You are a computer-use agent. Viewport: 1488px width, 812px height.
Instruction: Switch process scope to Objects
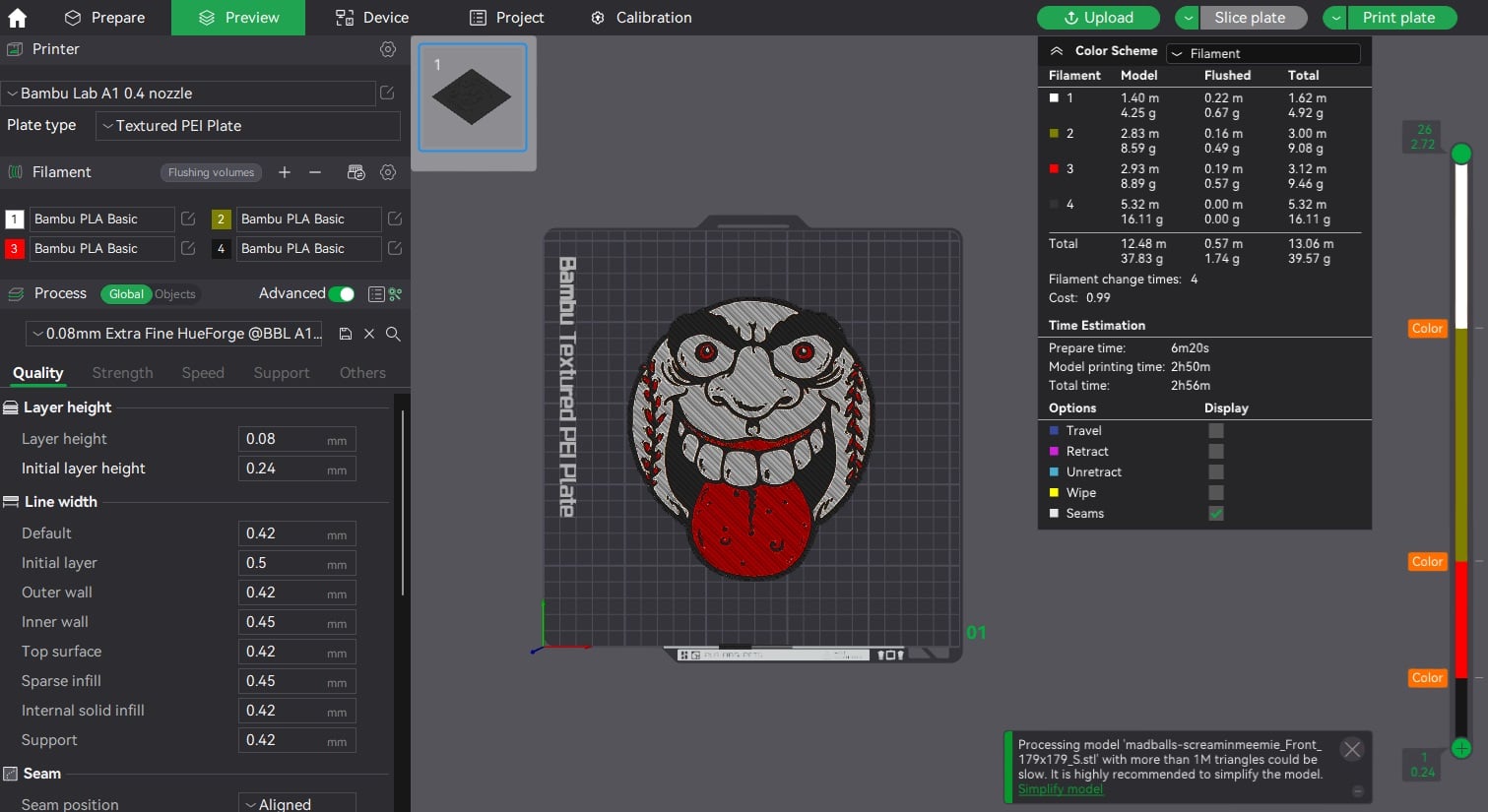click(x=175, y=294)
